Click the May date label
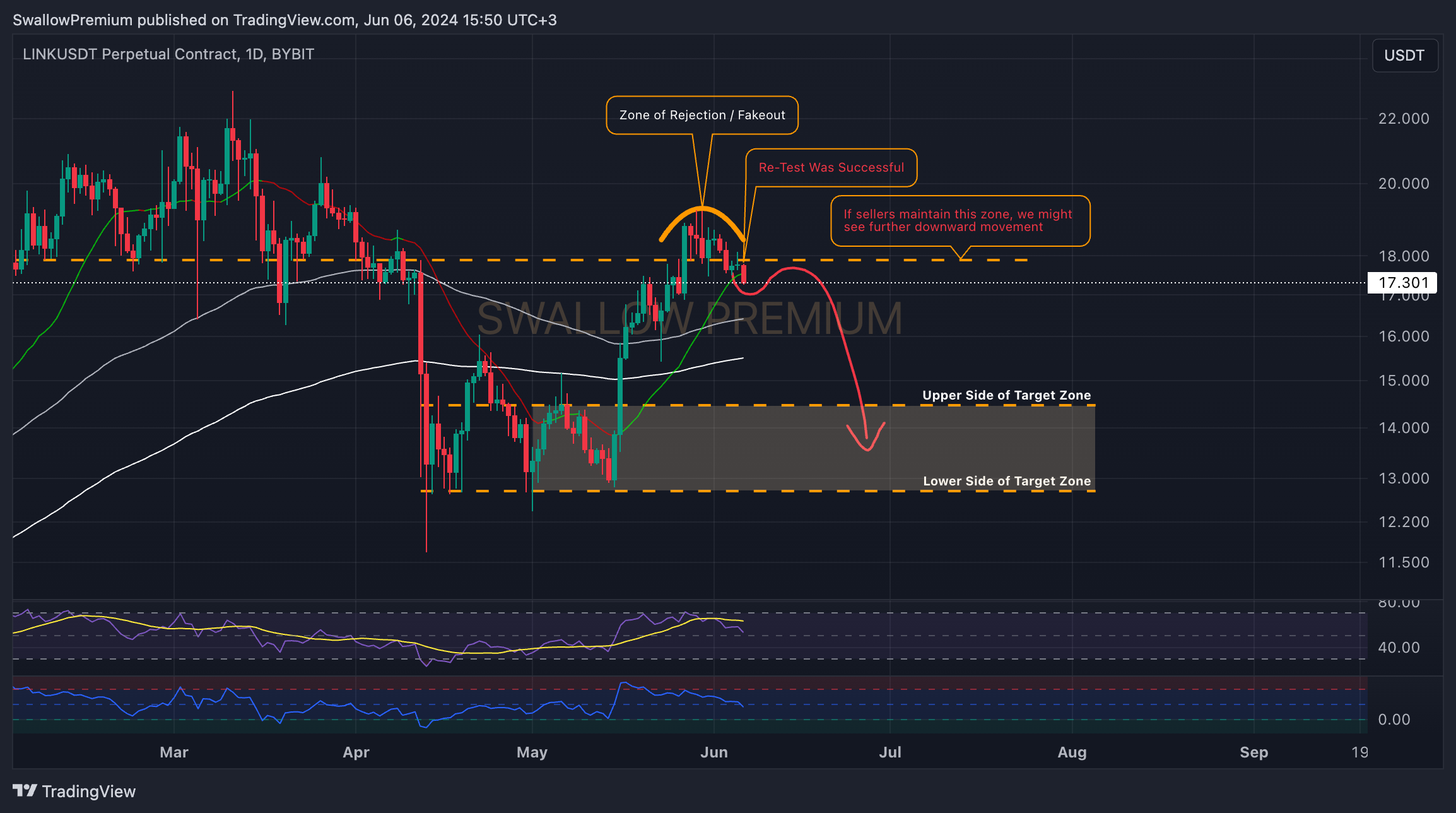The width and height of the screenshot is (1456, 813). (x=532, y=752)
